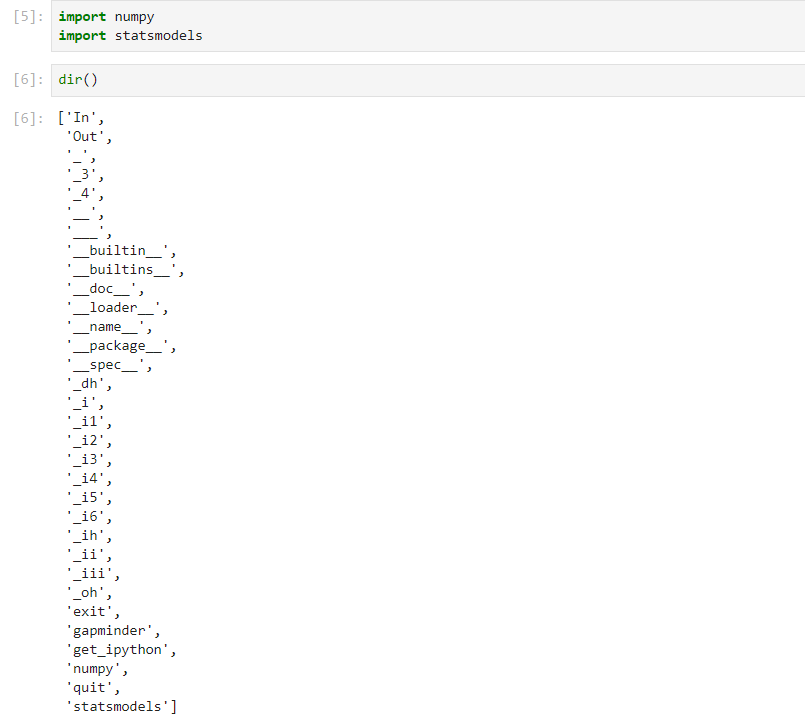Click the Out[6] prompt label

25,117
